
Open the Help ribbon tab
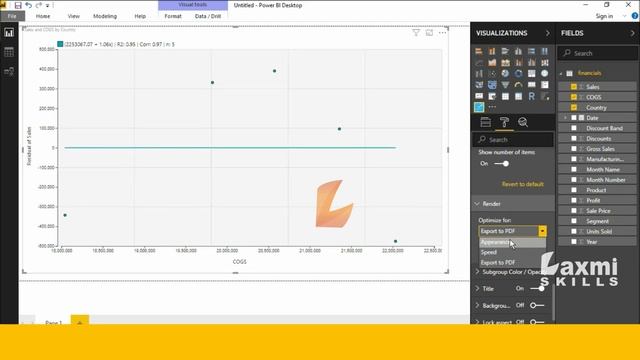140,16
